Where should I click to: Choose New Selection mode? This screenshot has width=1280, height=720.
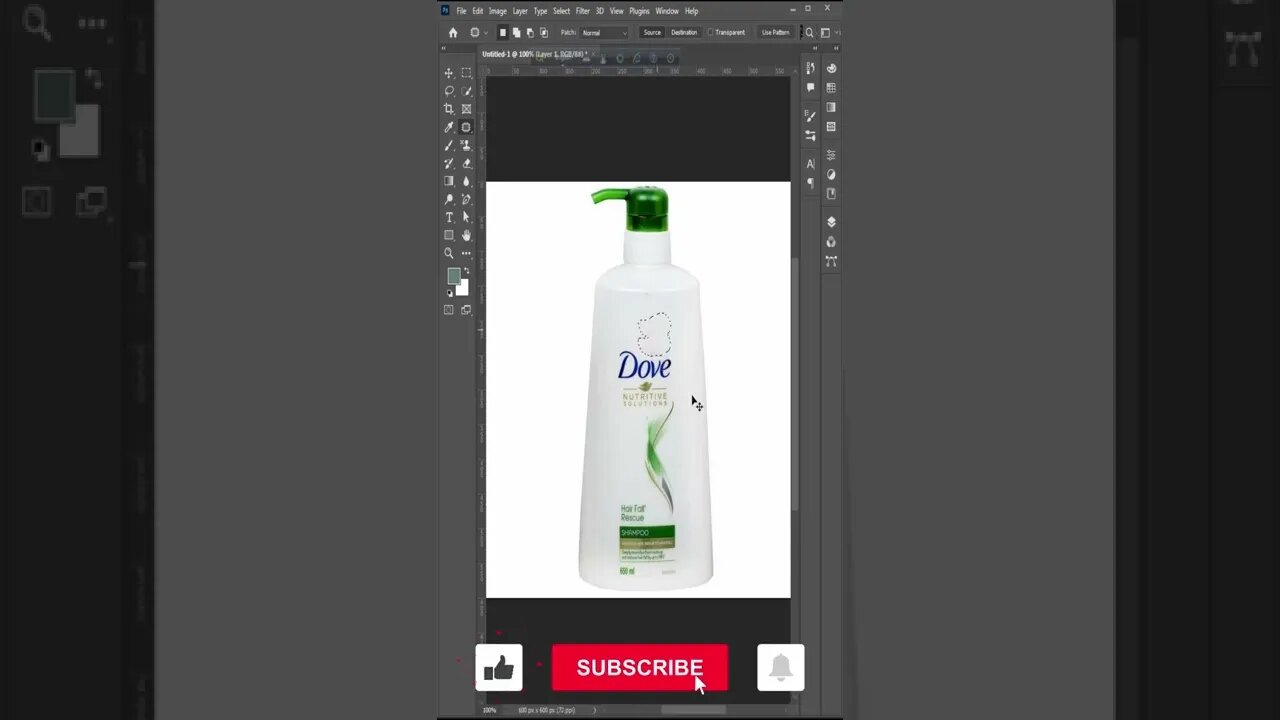tap(503, 32)
